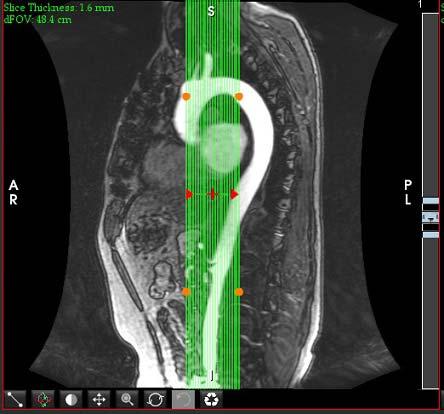Activate the pan move tool

pos(99,399)
